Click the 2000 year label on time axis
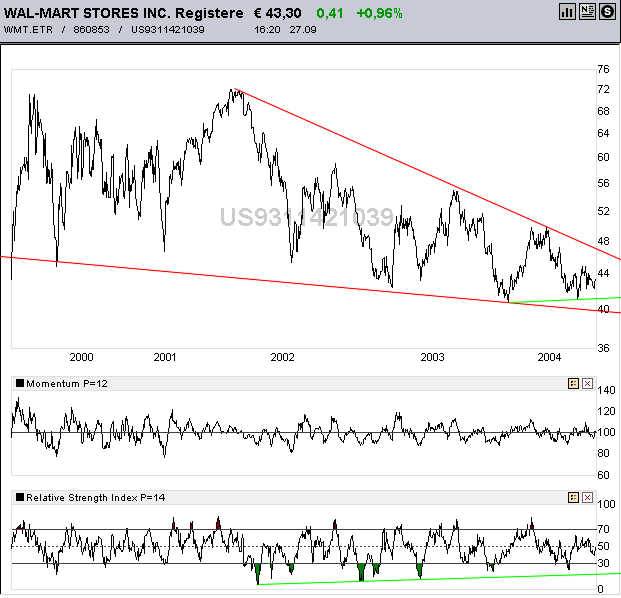Viewport: 621px width, 598px height. (81, 357)
